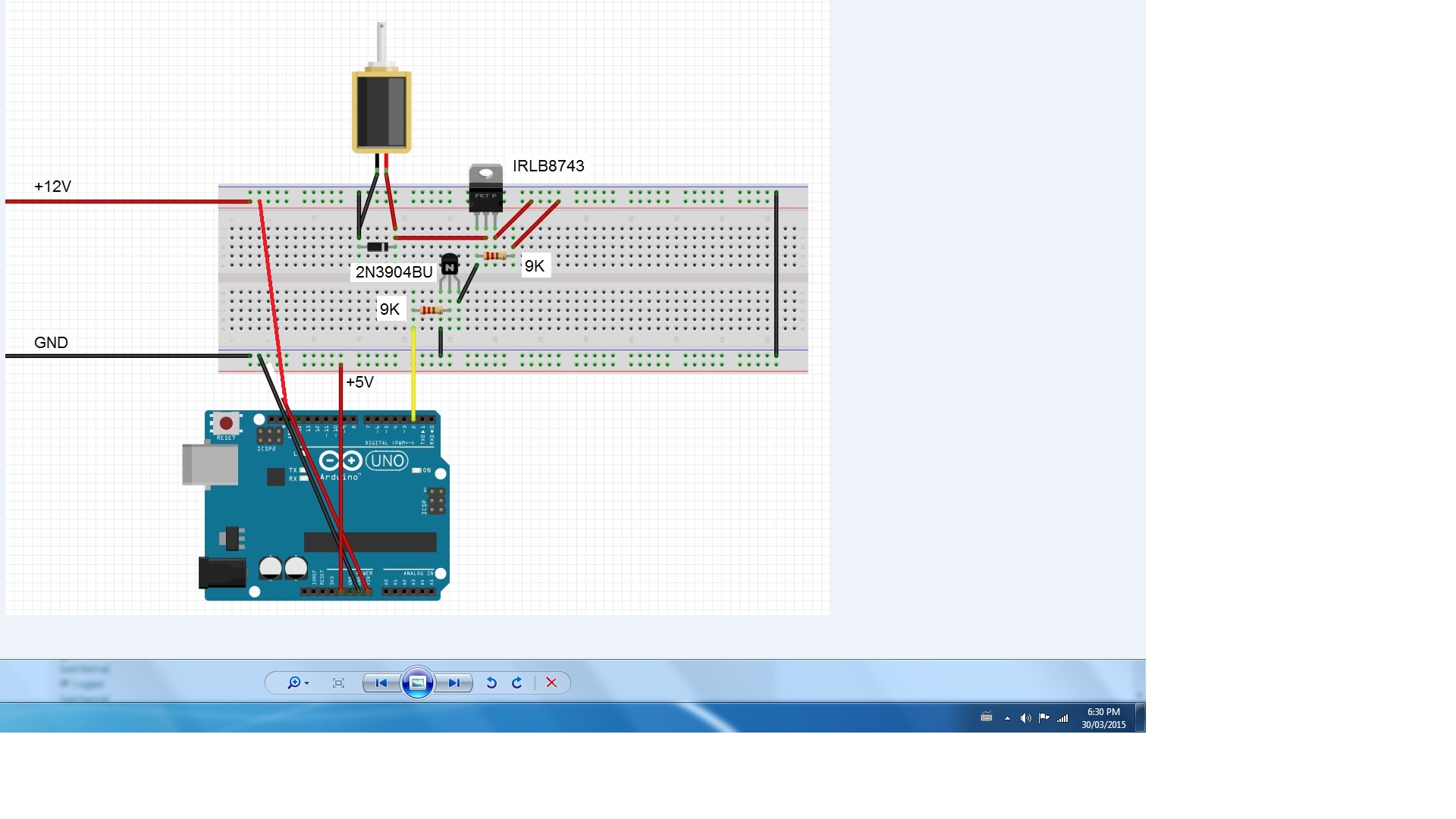The width and height of the screenshot is (1456, 819).
Task: Open the calendar from the taskbar clock
Action: click(x=1103, y=717)
